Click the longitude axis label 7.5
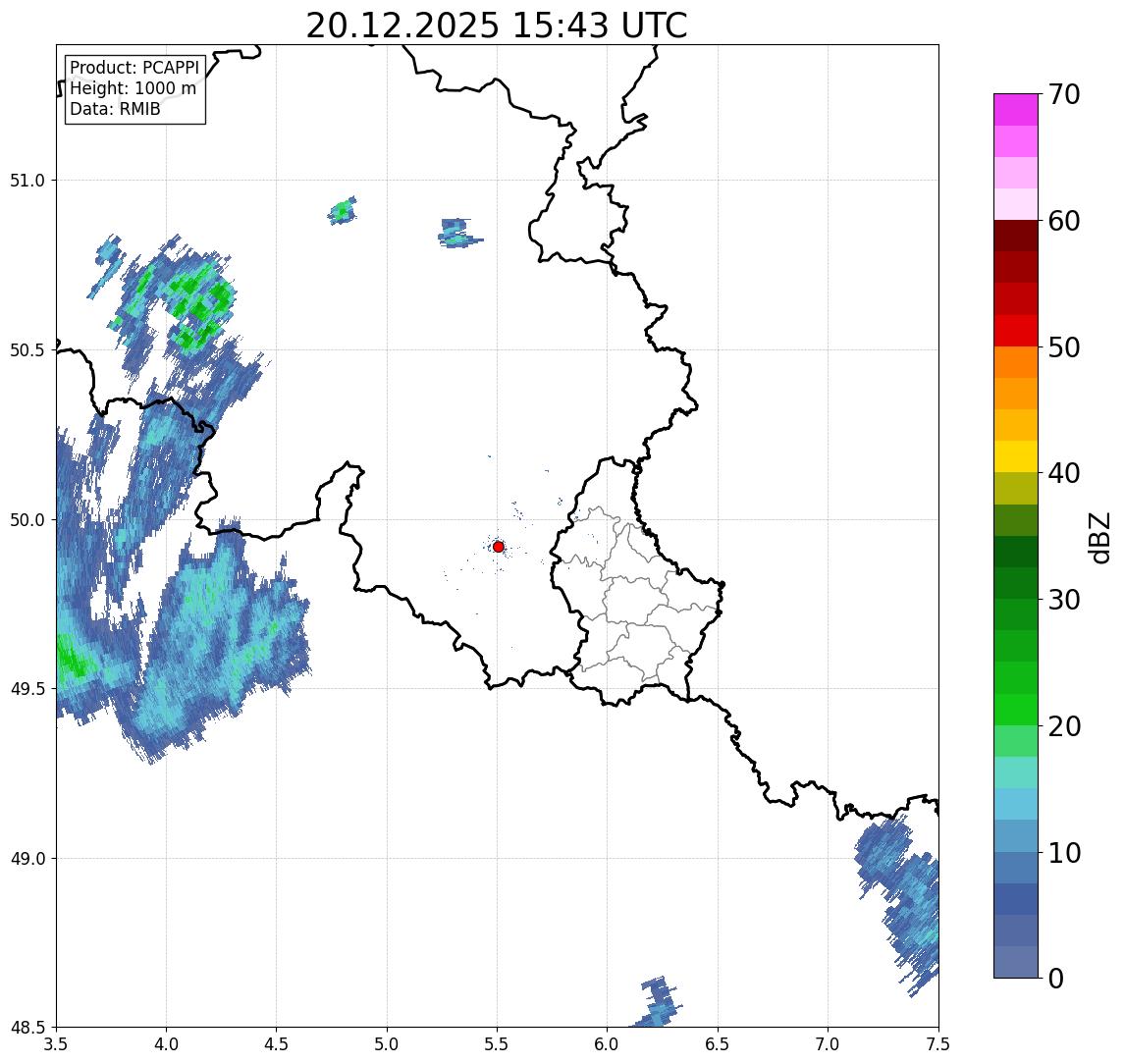Viewport: 1124px width, 1064px height. (938, 1044)
